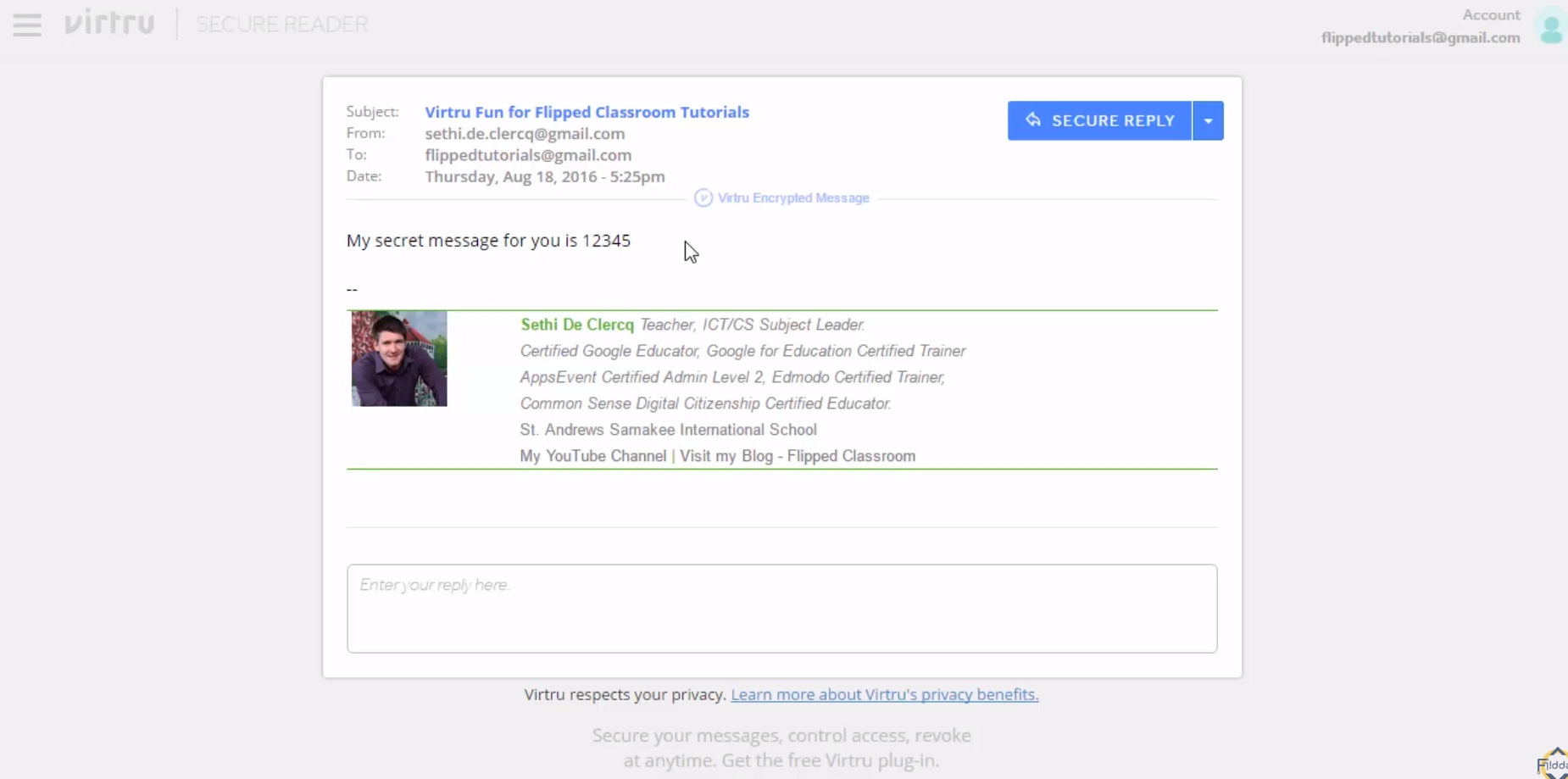Click the Fiddler overlay icon at corner
Image resolution: width=1568 pixels, height=779 pixels.
(1554, 763)
